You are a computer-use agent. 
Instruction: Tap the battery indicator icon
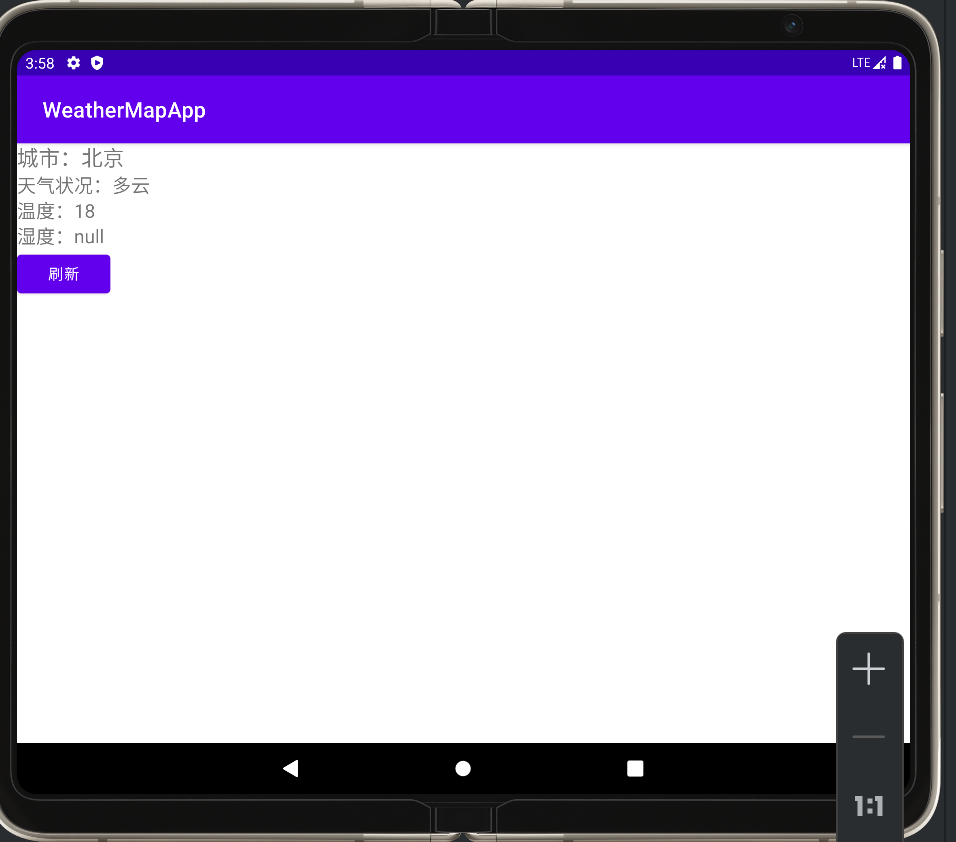[897, 62]
